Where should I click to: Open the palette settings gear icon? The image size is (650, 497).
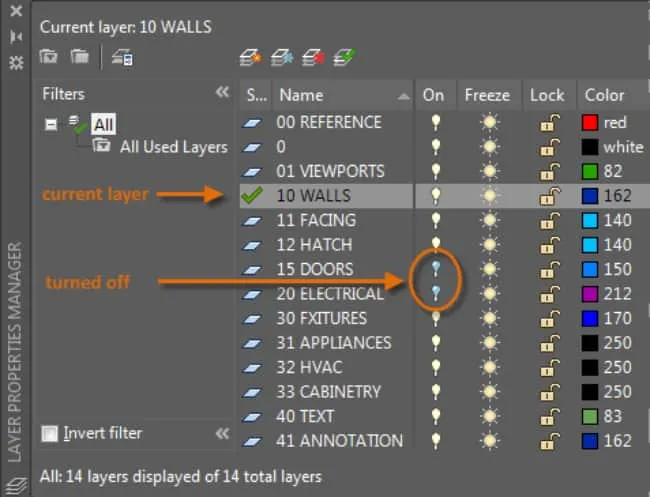(16, 63)
